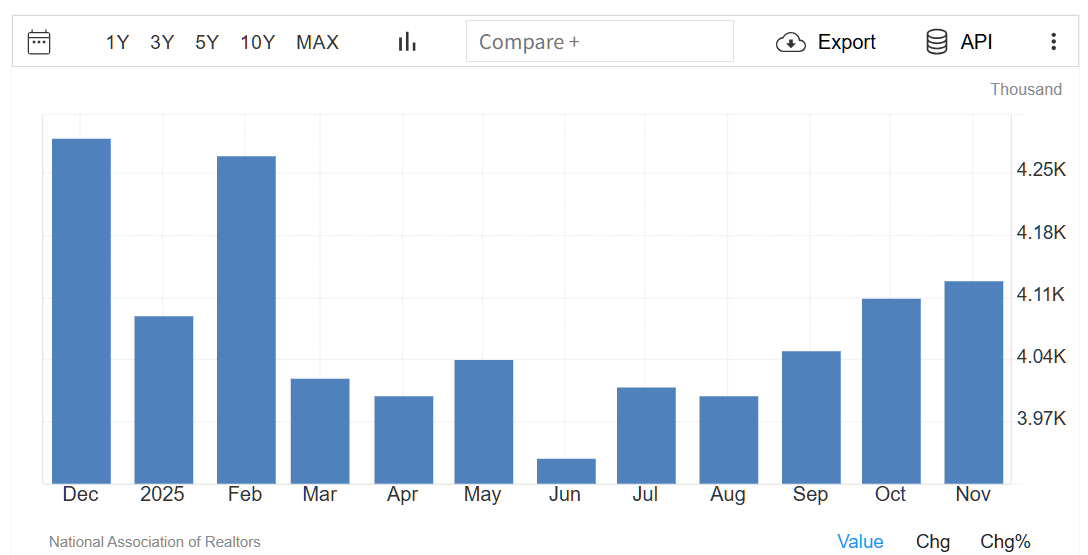This screenshot has height=555, width=1088.
Task: Click the National Association of Realtors source
Action: click(154, 542)
